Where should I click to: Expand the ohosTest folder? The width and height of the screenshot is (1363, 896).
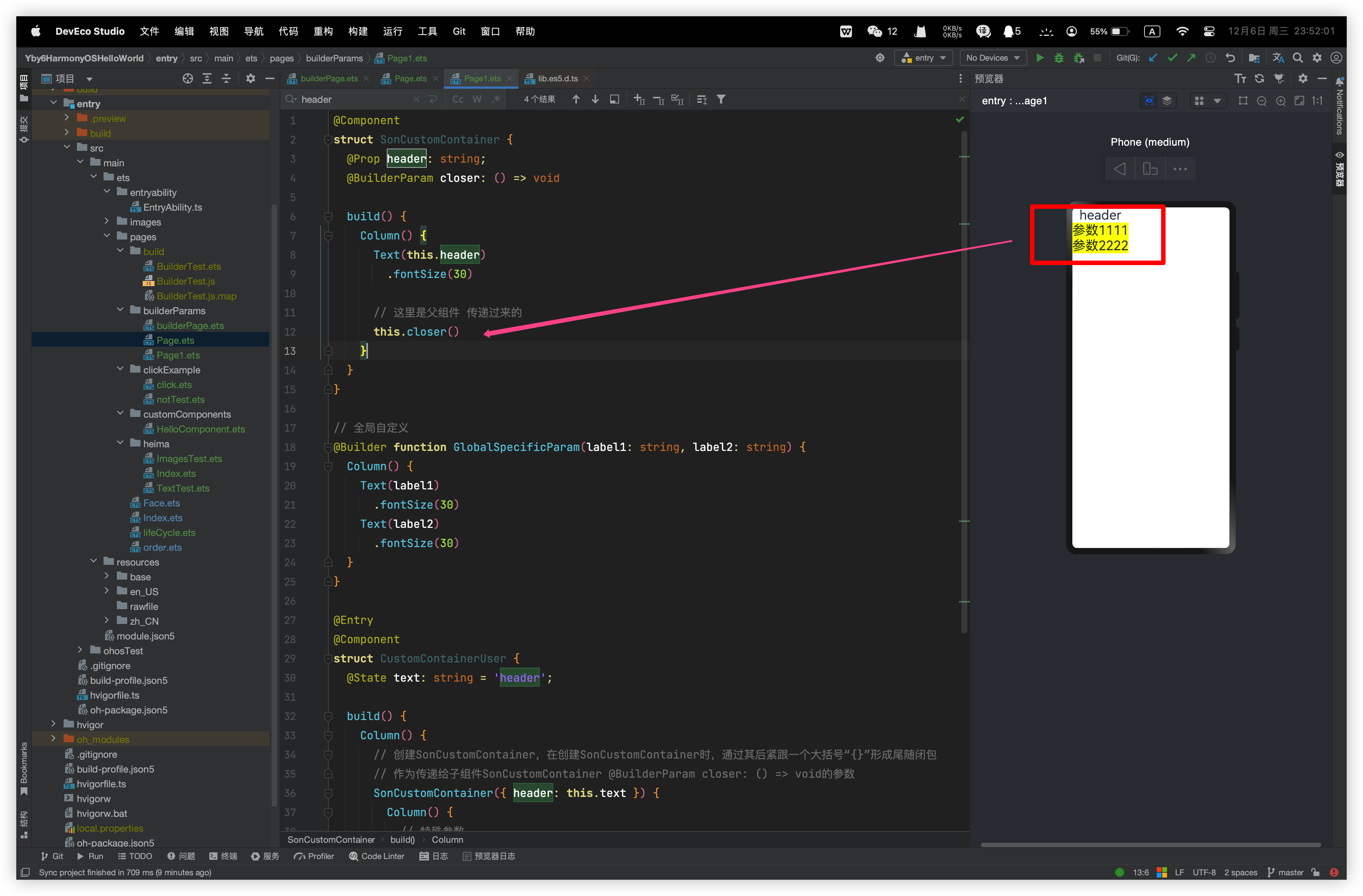[x=80, y=651]
